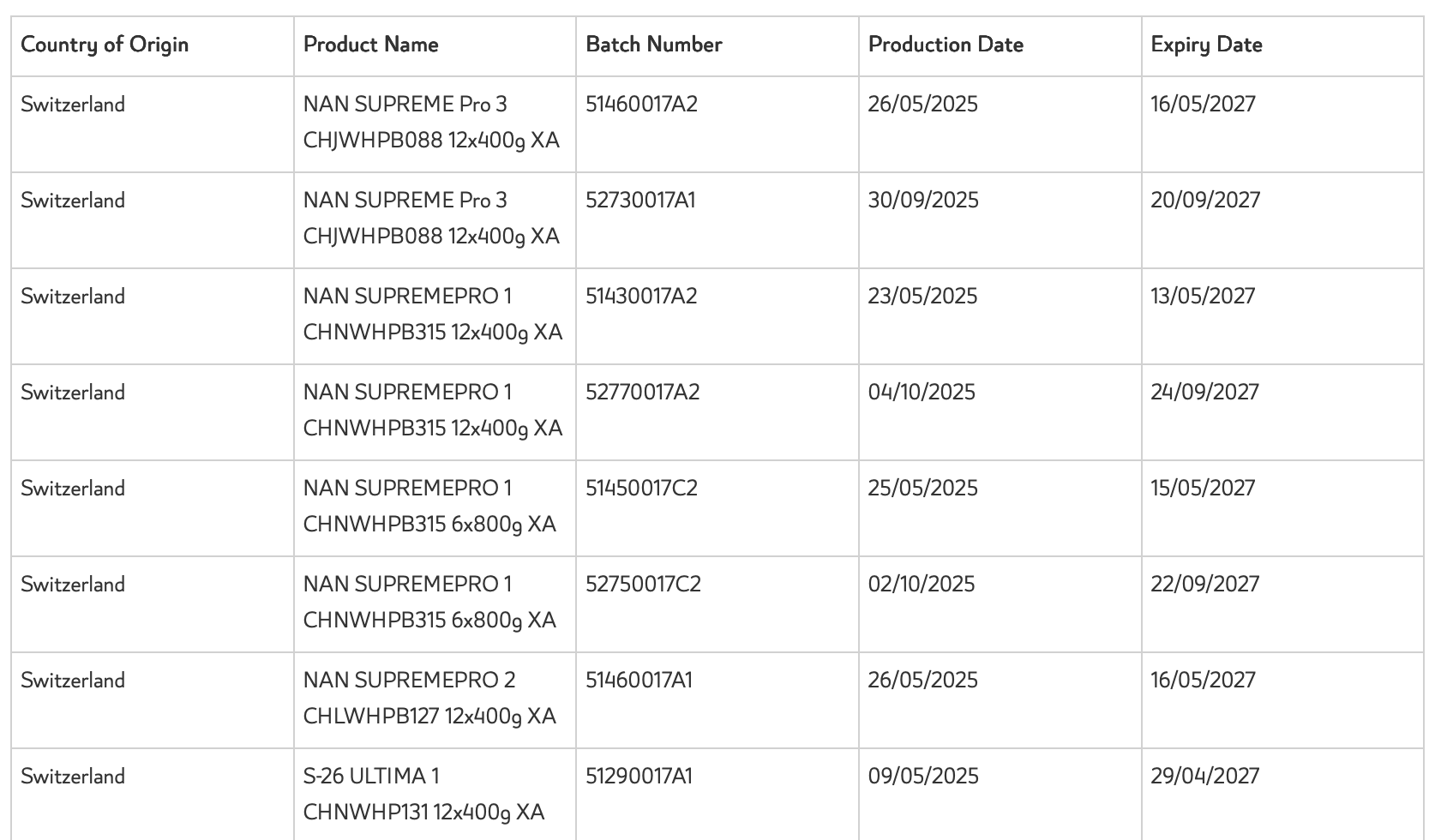Select batch number 52750017C2
1435x840 pixels.
643,585
